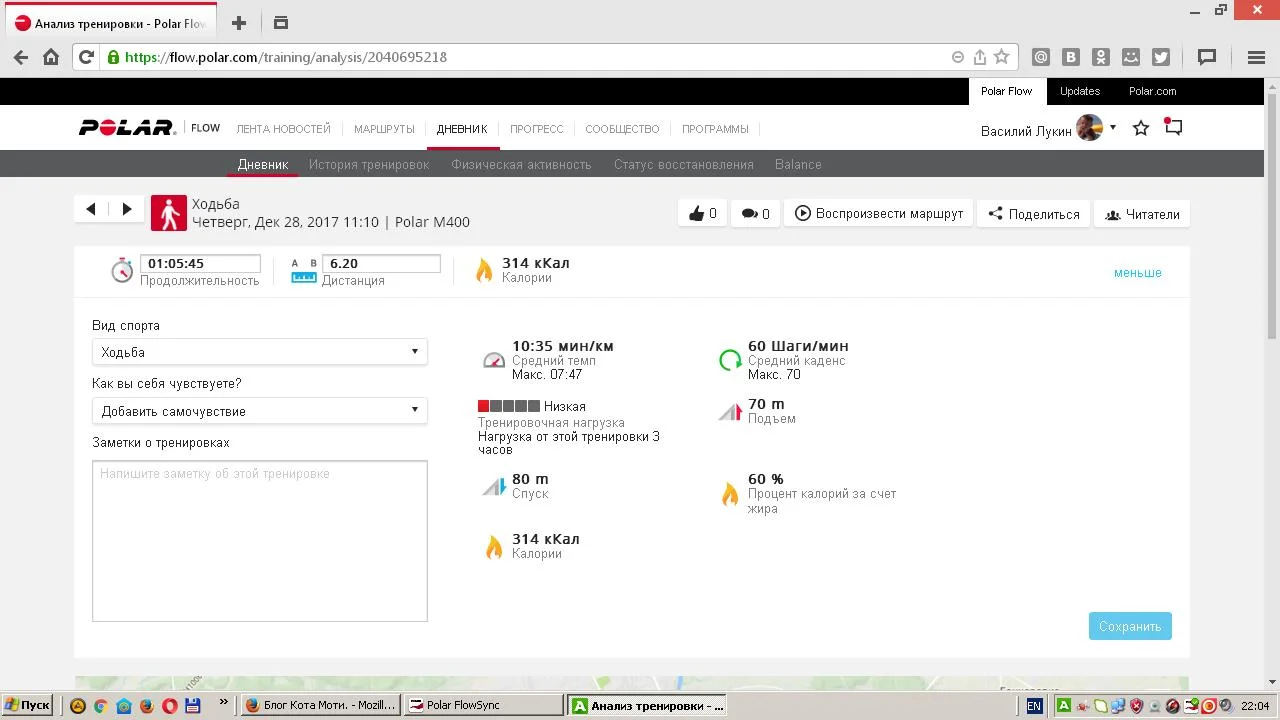The image size is (1280, 720).
Task: Expand the Добавить самочувствие dropdown
Action: coord(260,411)
